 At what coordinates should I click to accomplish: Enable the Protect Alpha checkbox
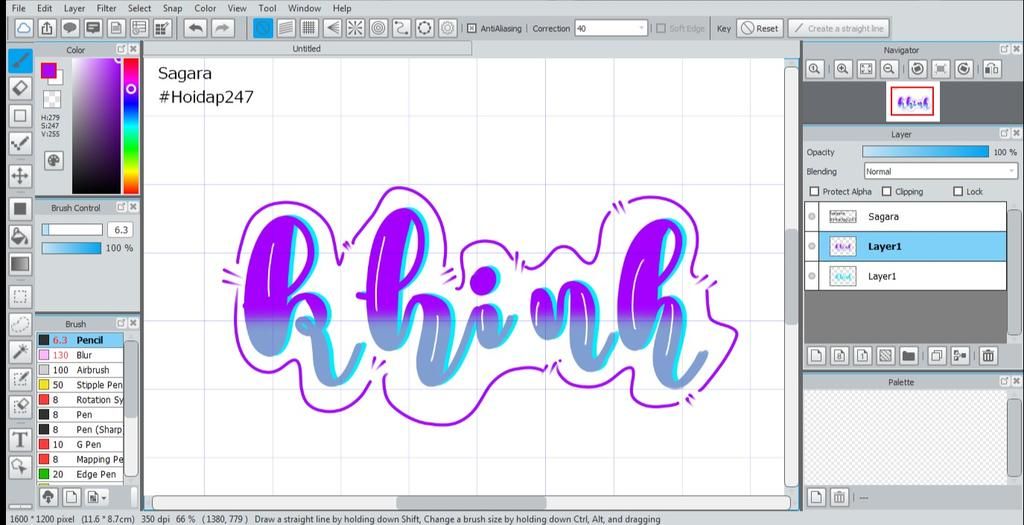click(814, 191)
